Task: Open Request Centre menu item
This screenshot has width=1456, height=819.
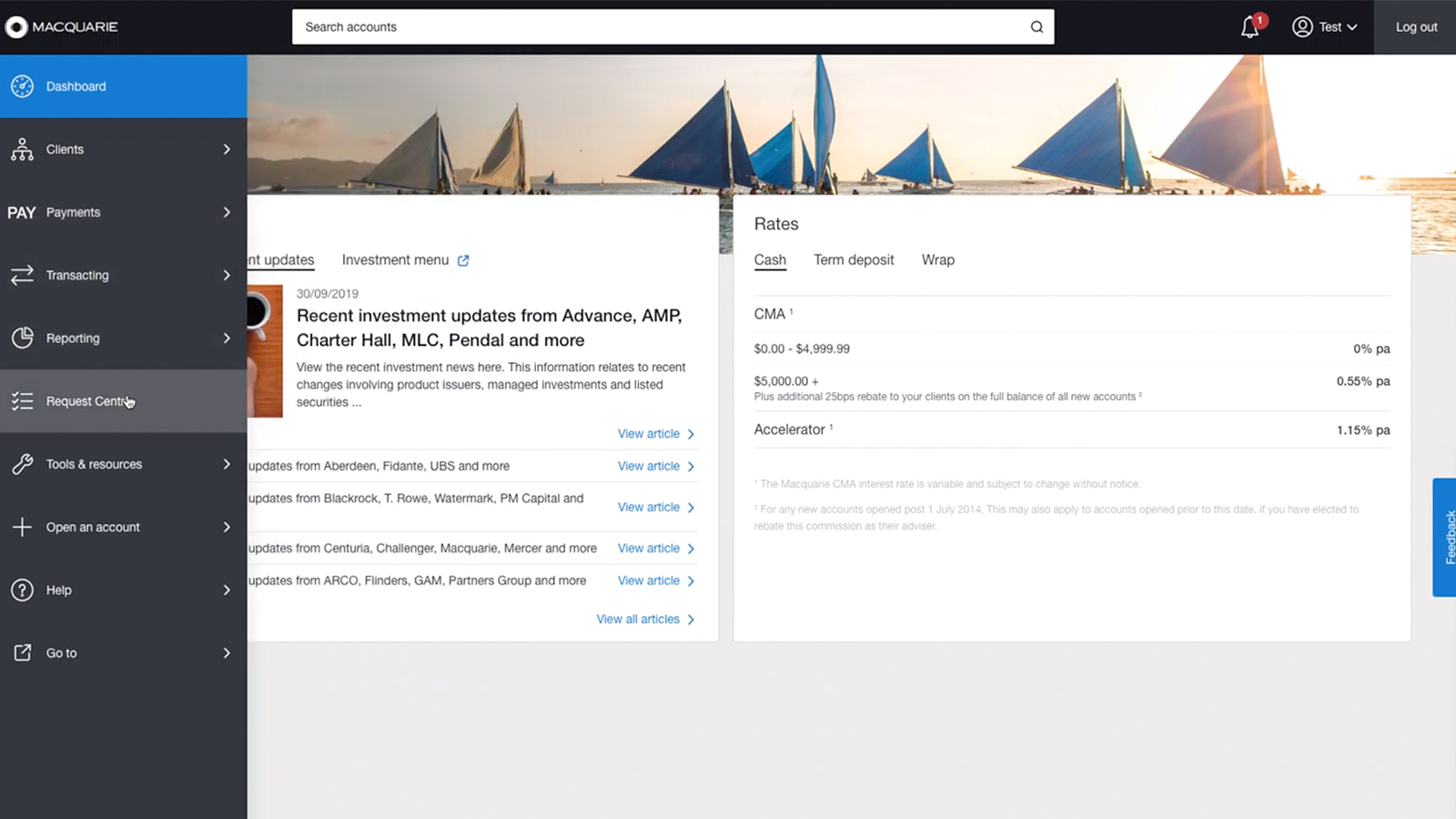Action: (x=124, y=401)
